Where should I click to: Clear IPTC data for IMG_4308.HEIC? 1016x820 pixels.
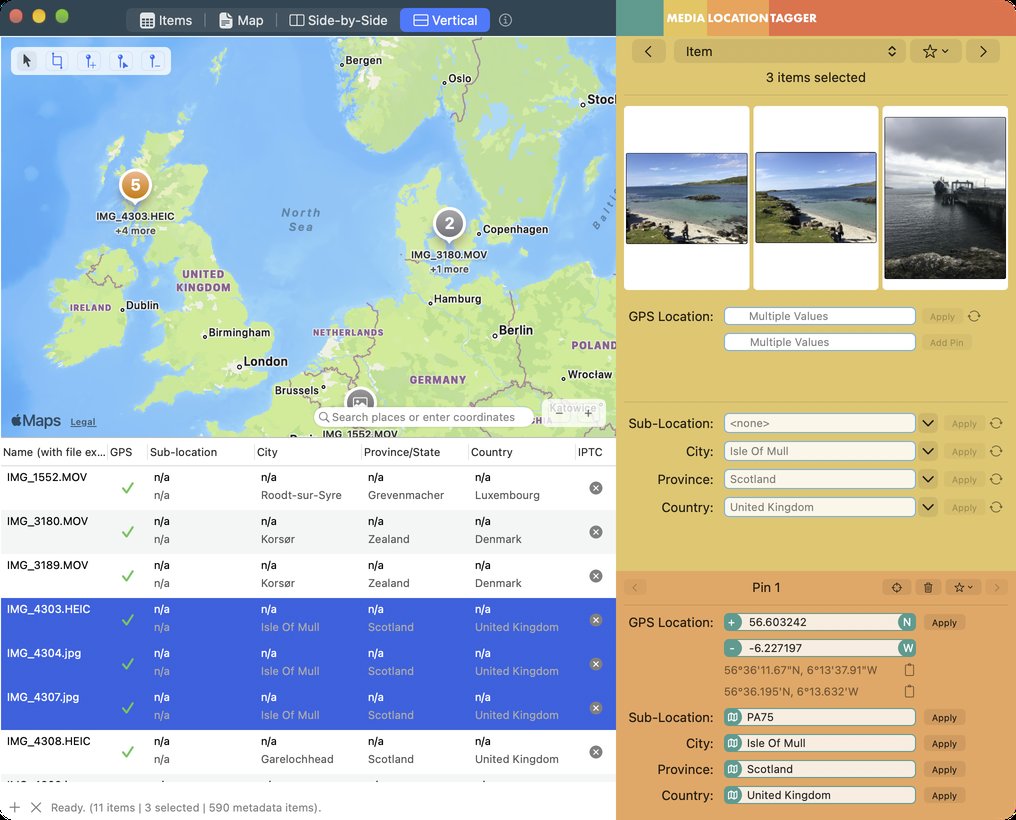pos(596,752)
